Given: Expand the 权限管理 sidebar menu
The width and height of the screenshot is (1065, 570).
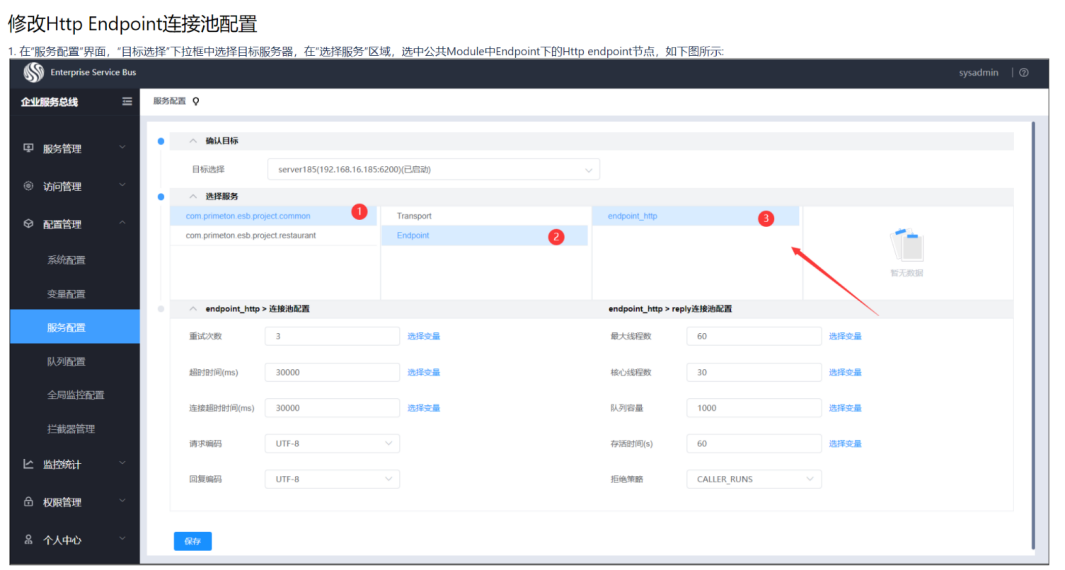Looking at the screenshot, I should click(75, 502).
